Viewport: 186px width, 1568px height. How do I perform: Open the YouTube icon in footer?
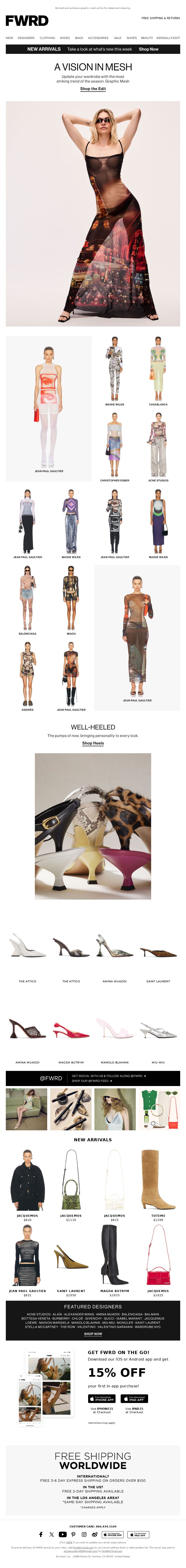[x=63, y=1534]
